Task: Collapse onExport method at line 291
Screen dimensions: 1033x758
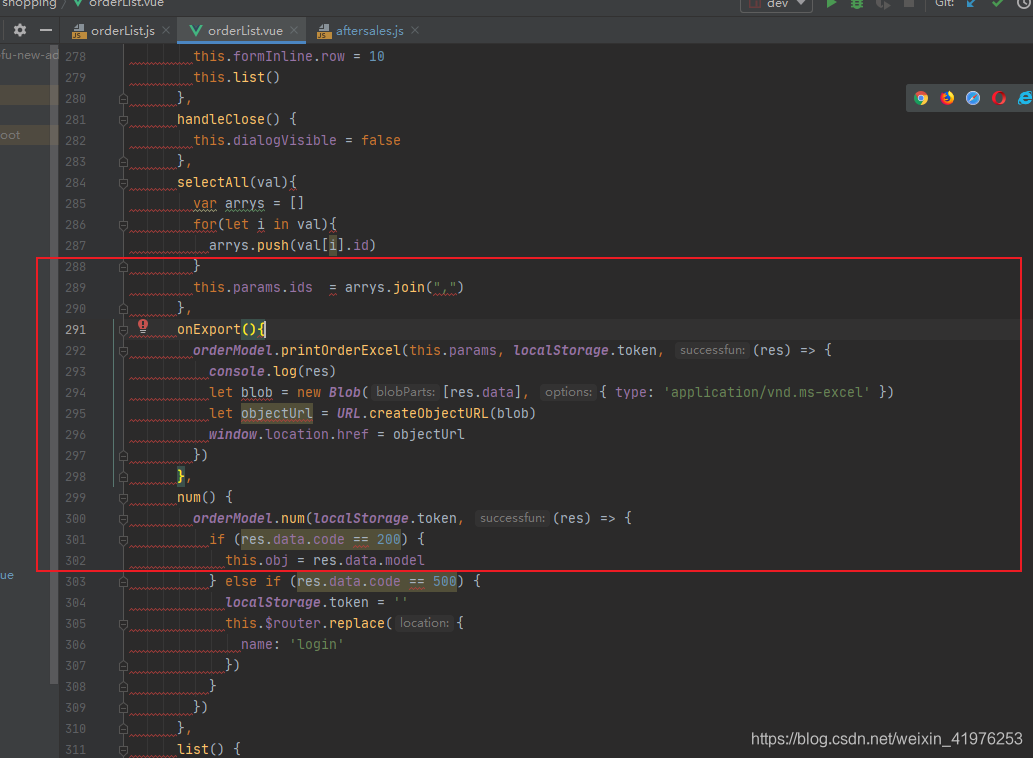Action: point(123,330)
